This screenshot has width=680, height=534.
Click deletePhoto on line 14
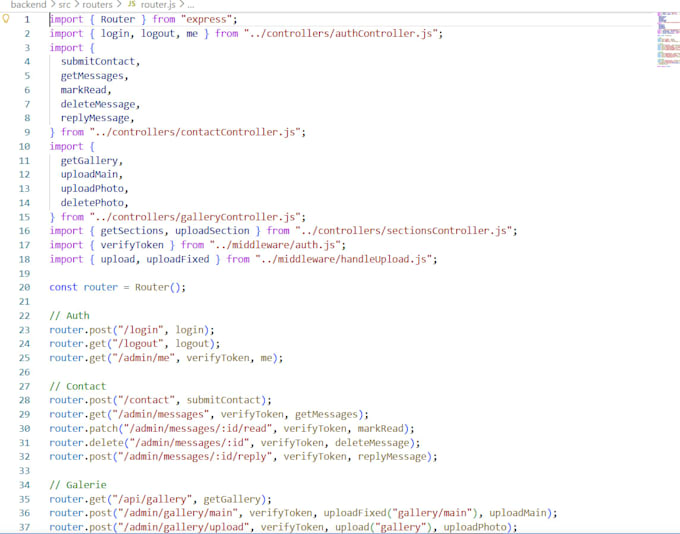[92, 203]
